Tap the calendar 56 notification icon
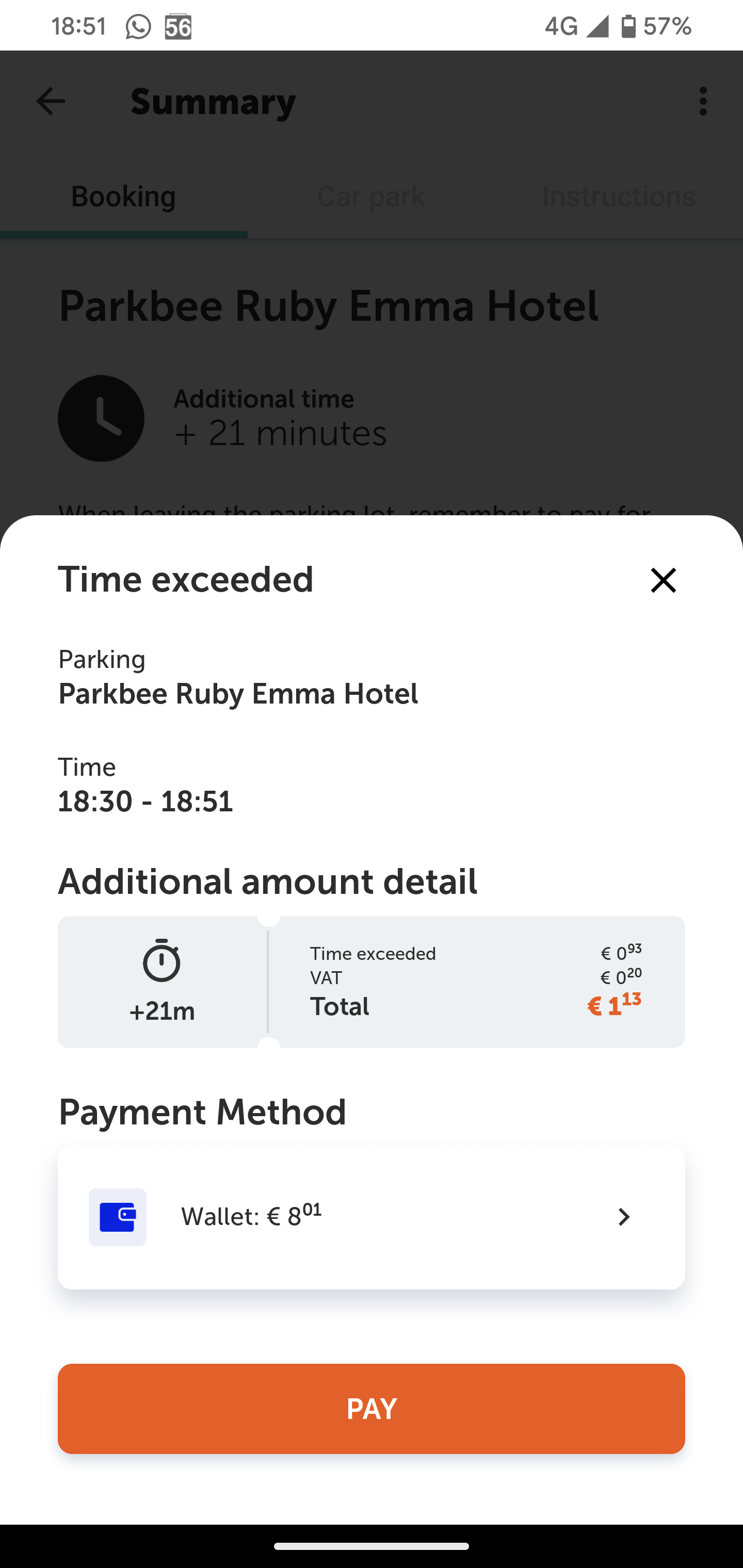 pyautogui.click(x=178, y=27)
